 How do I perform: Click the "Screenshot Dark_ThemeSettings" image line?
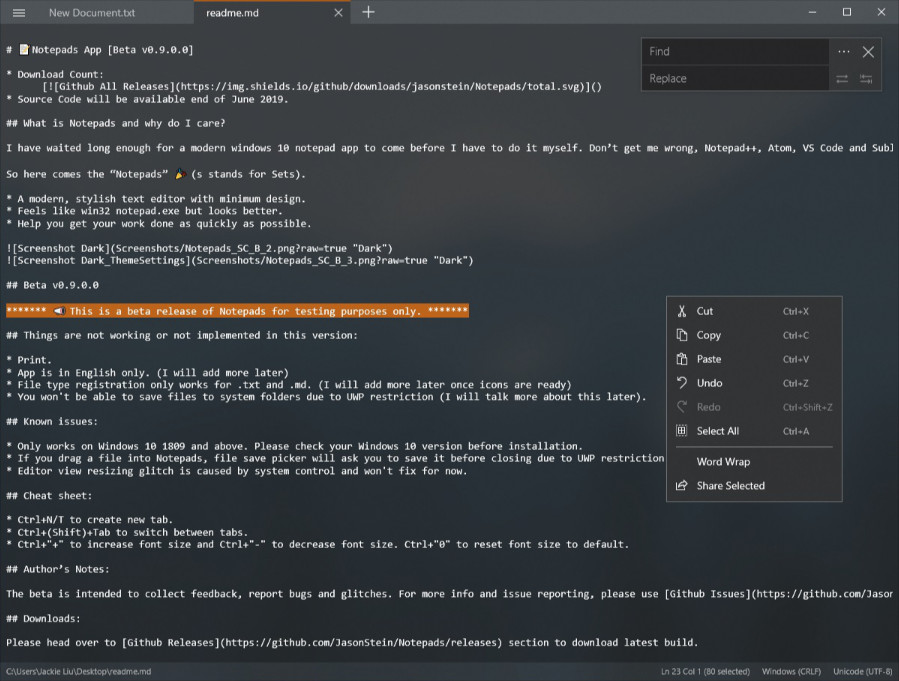pos(240,260)
